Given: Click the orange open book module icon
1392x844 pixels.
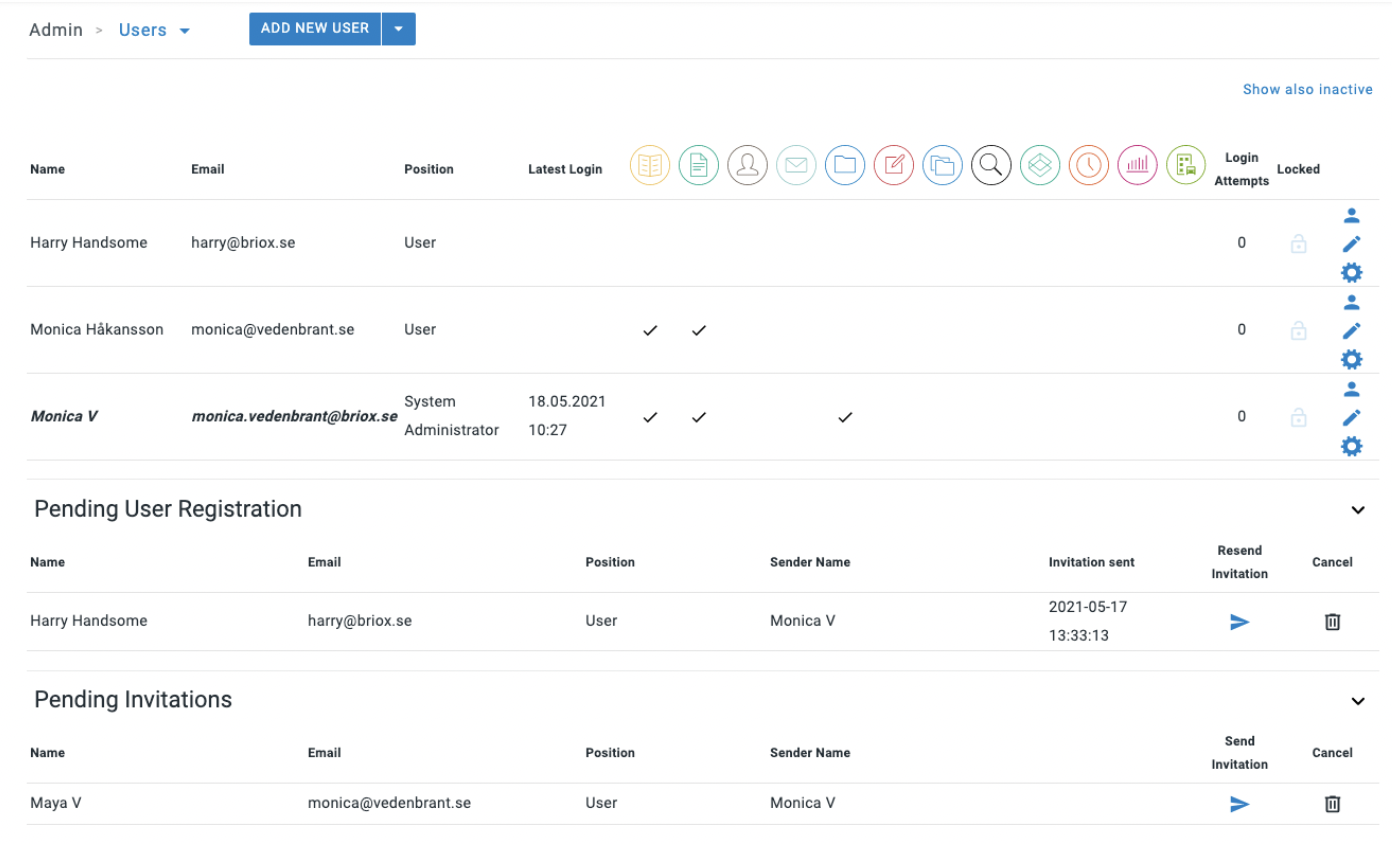Looking at the screenshot, I should 649,165.
